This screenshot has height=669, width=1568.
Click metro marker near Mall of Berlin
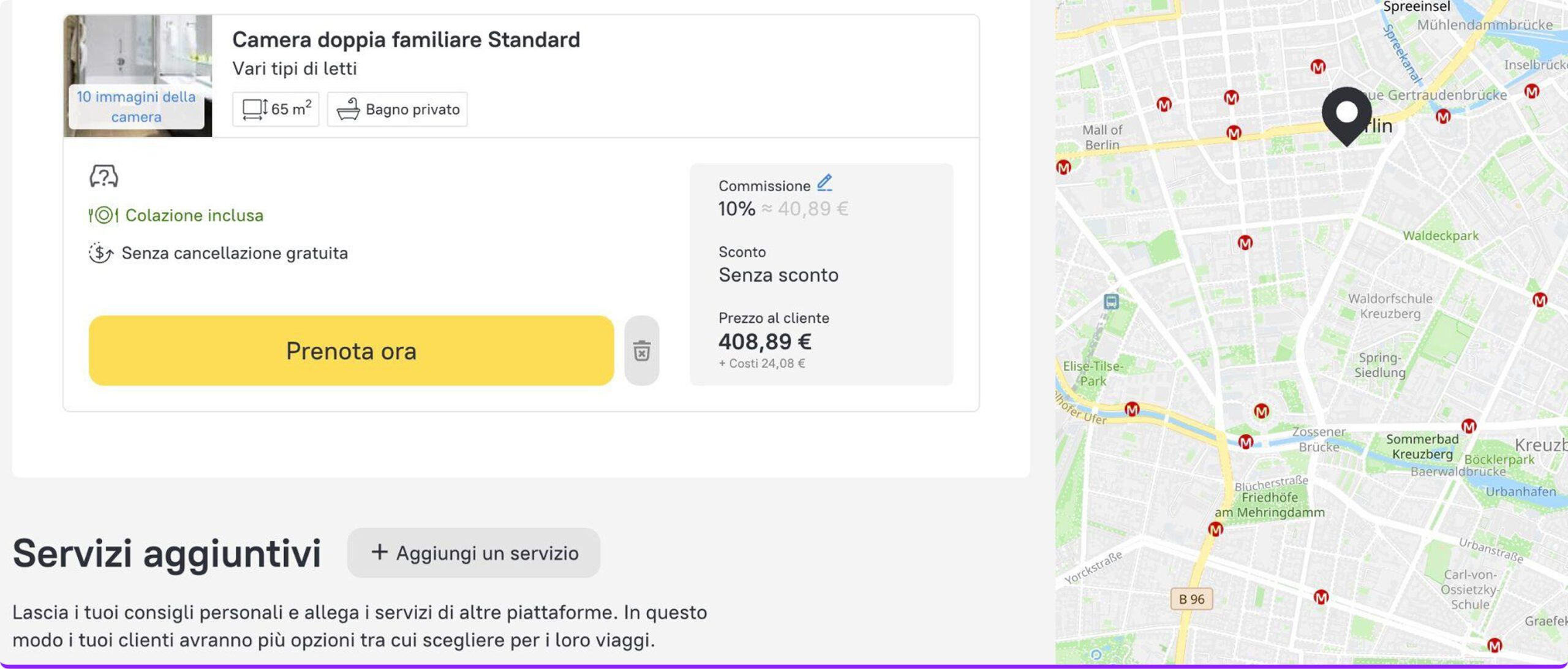click(x=1064, y=167)
